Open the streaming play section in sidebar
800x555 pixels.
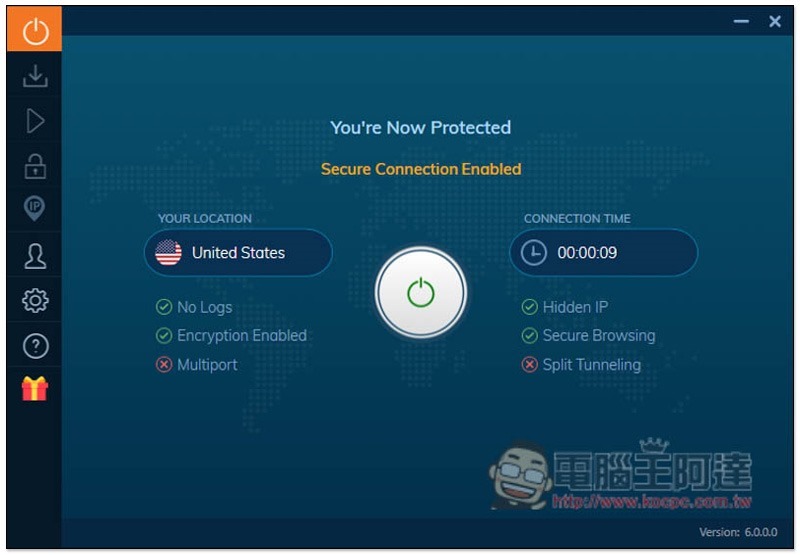35,121
